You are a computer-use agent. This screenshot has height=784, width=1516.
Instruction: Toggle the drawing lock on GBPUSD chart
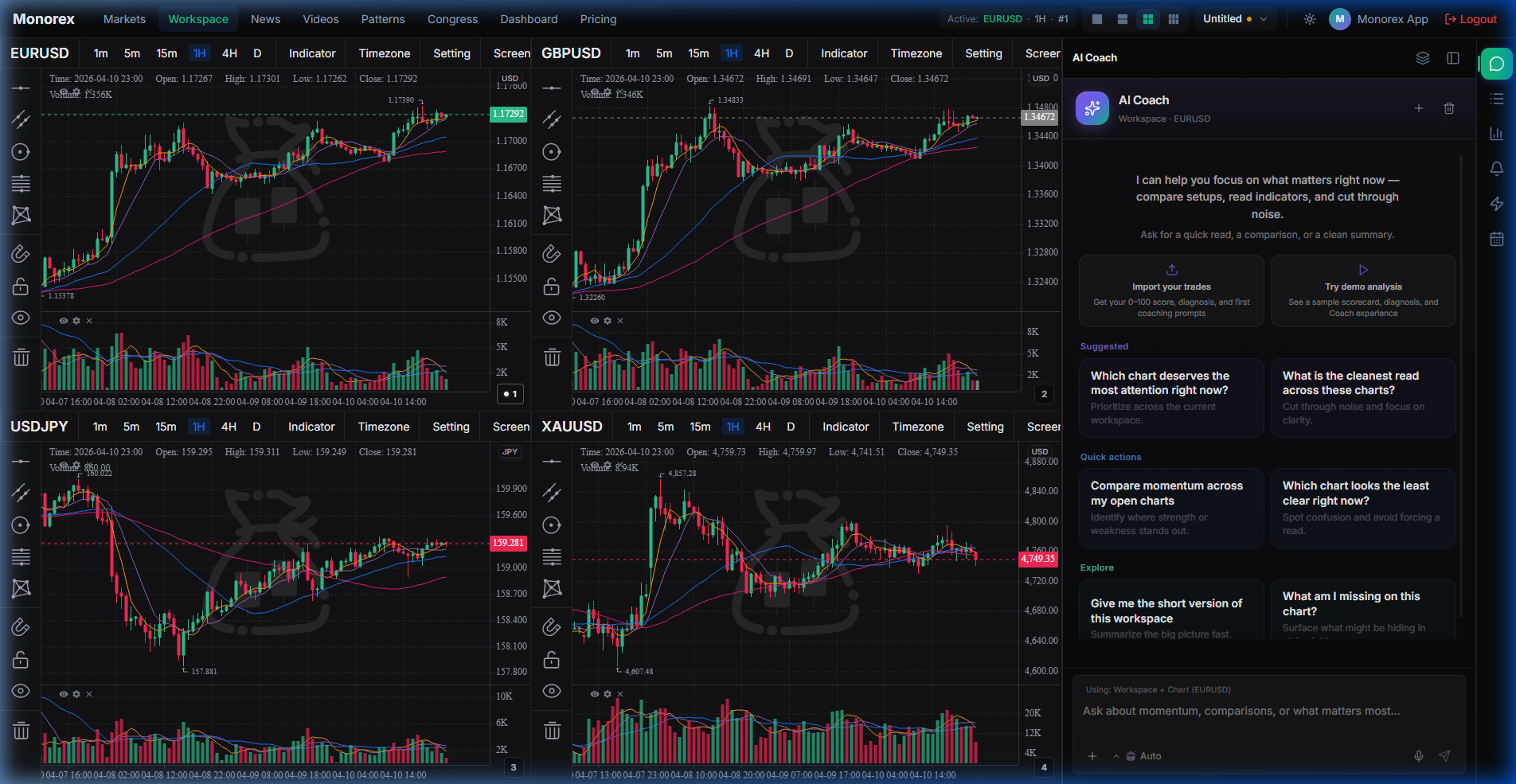coord(552,287)
